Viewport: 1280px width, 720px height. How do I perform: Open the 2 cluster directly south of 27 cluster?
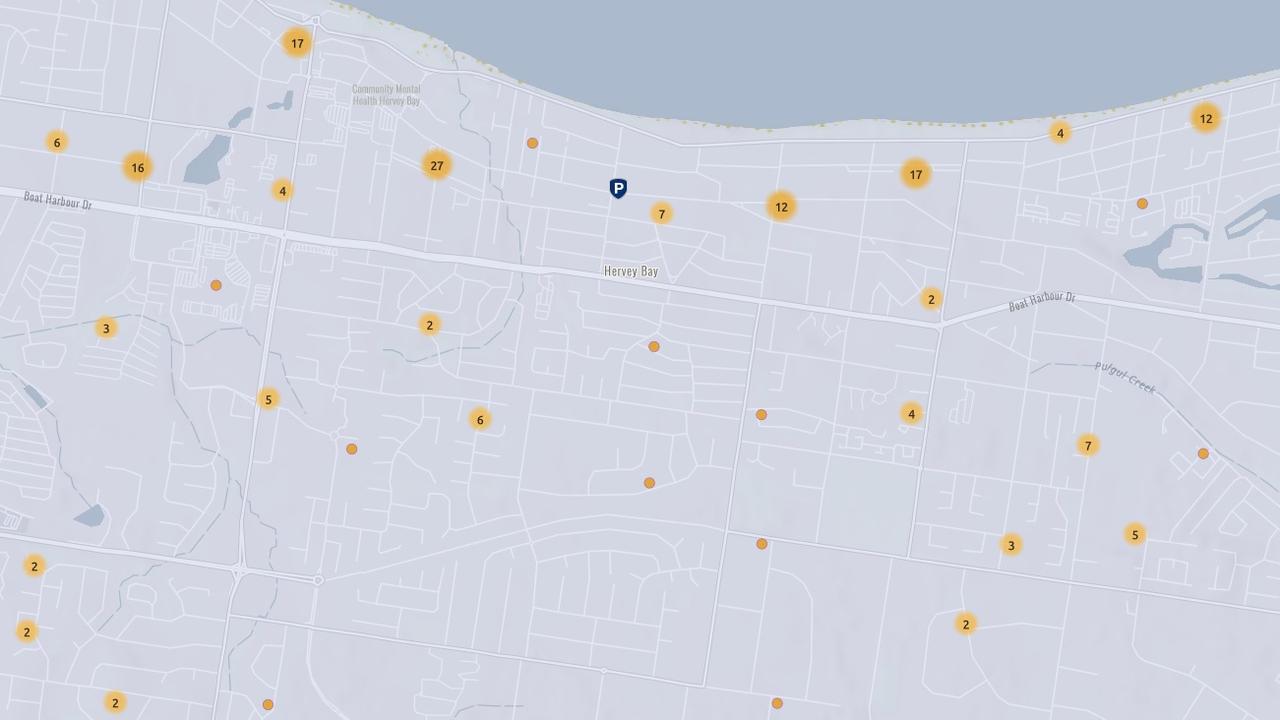click(x=430, y=324)
